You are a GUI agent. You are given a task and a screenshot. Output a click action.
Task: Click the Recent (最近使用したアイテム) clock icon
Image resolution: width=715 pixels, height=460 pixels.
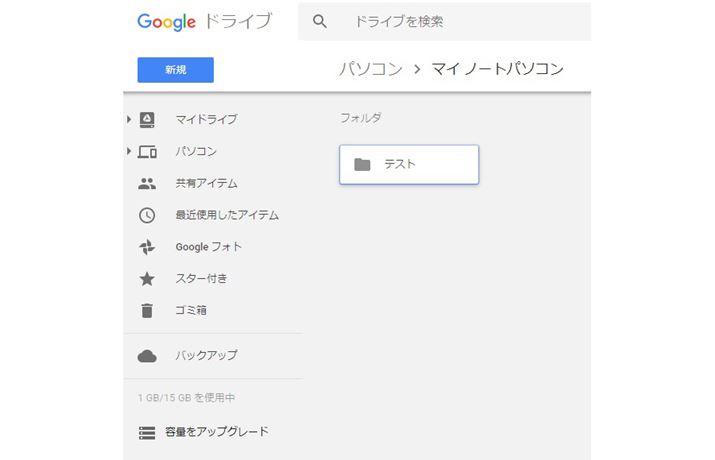147,215
